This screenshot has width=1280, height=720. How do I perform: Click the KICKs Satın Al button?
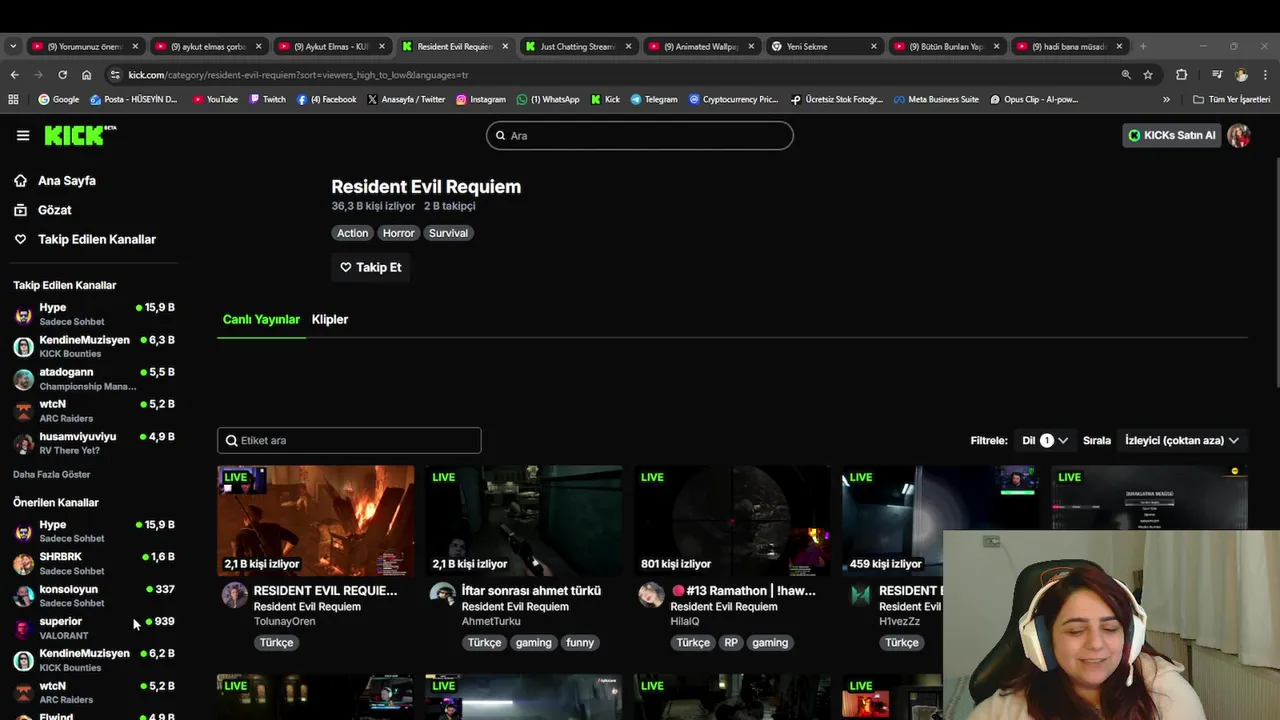(1172, 135)
